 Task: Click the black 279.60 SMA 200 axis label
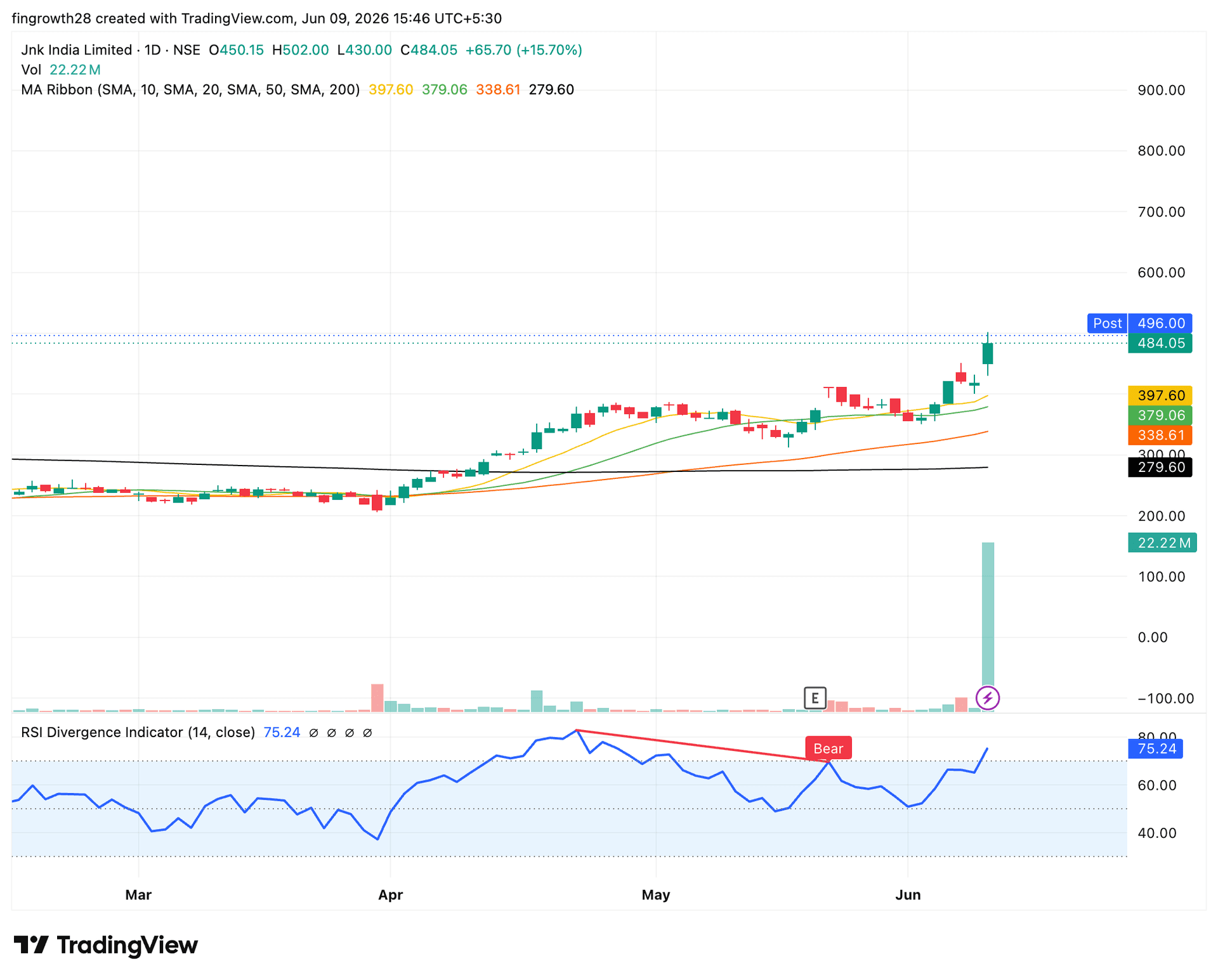coord(1160,467)
